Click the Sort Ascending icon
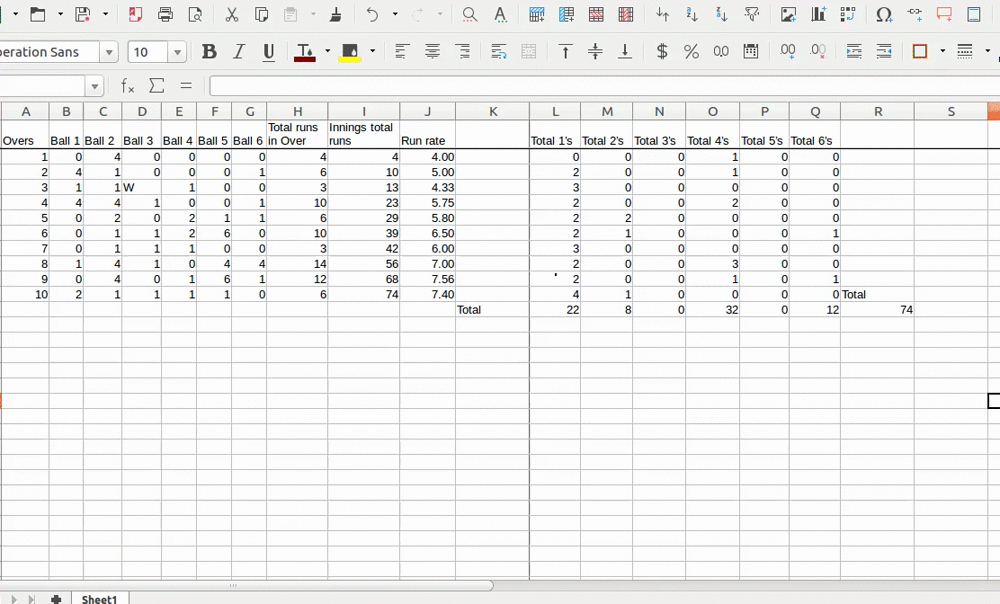 pos(692,15)
